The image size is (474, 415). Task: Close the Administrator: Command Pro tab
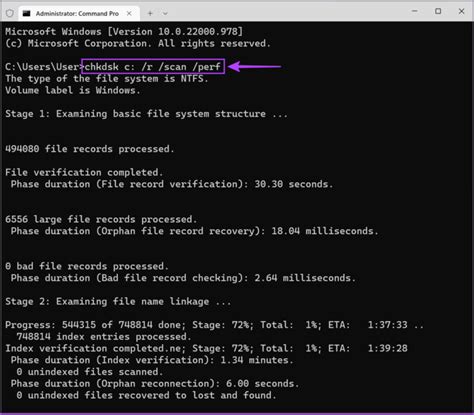point(129,13)
